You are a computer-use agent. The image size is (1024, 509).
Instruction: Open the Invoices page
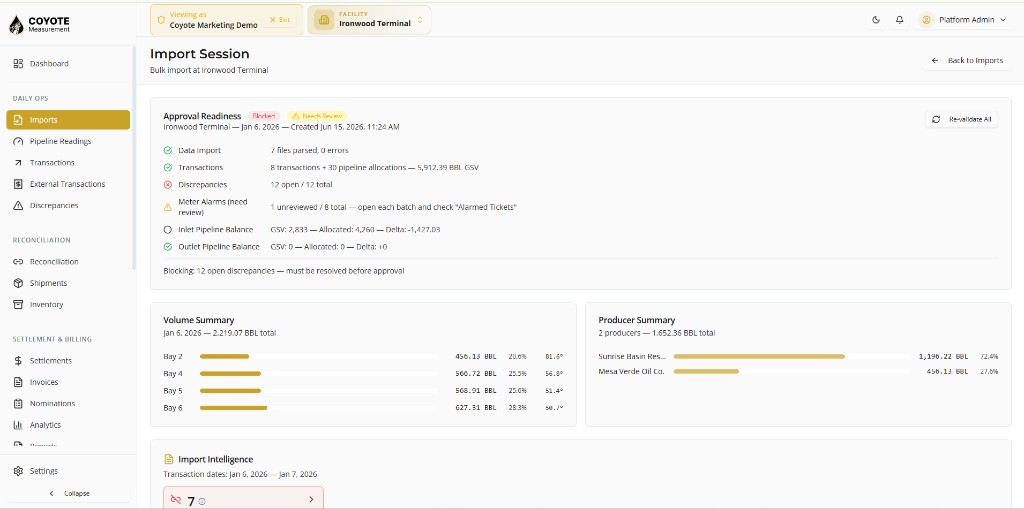coord(68,382)
